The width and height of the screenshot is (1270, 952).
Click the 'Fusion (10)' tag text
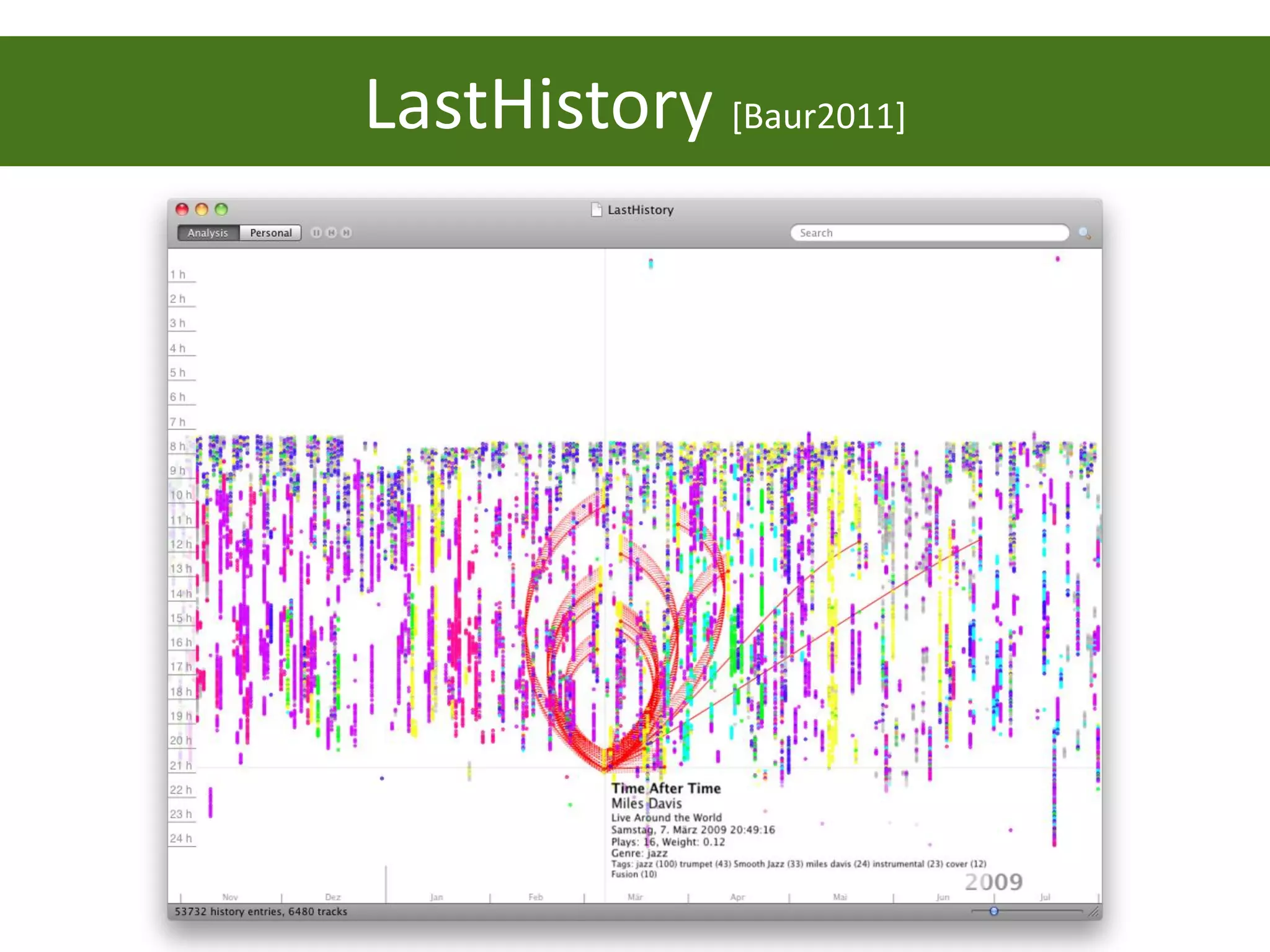634,875
